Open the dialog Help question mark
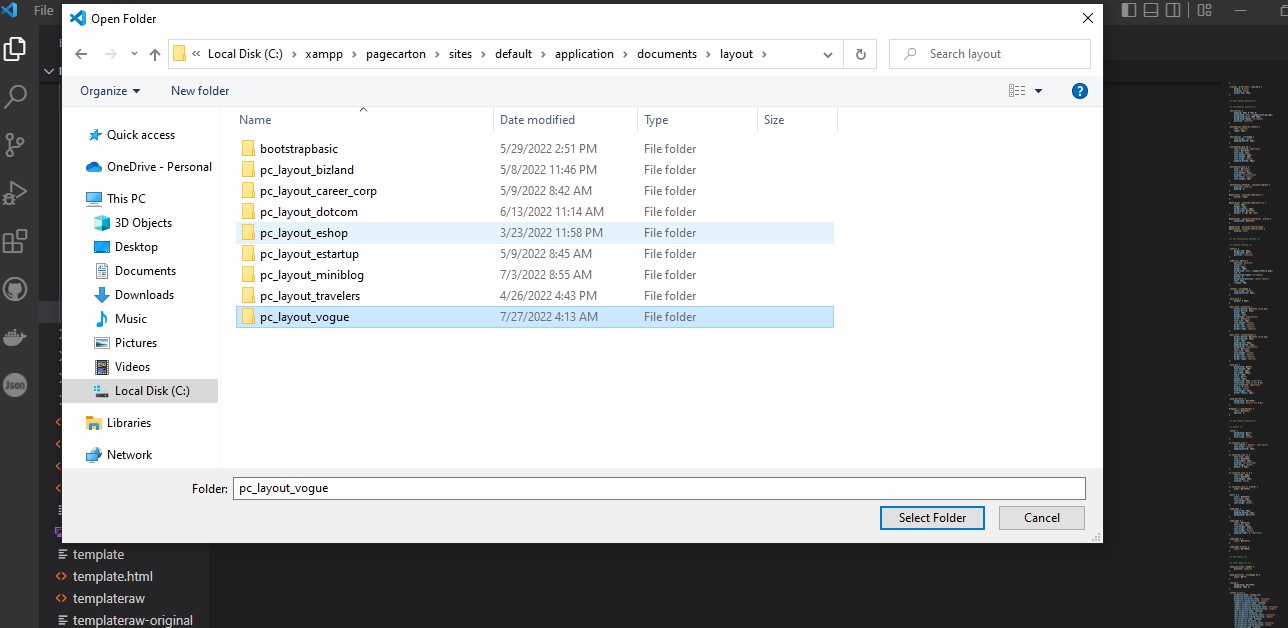This screenshot has width=1288, height=628. click(x=1080, y=91)
